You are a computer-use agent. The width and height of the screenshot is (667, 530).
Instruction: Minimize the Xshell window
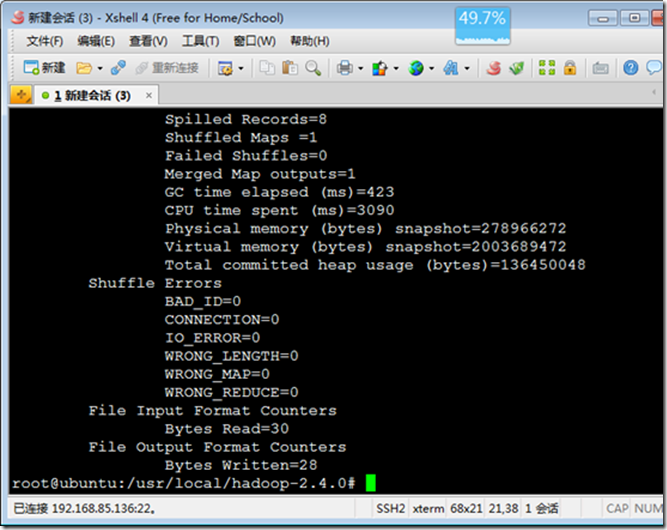coord(603,18)
